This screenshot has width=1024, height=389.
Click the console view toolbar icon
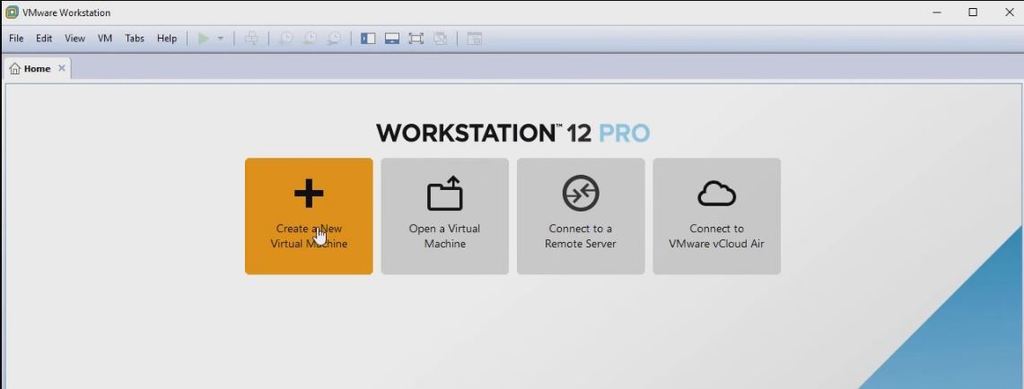[x=475, y=39]
